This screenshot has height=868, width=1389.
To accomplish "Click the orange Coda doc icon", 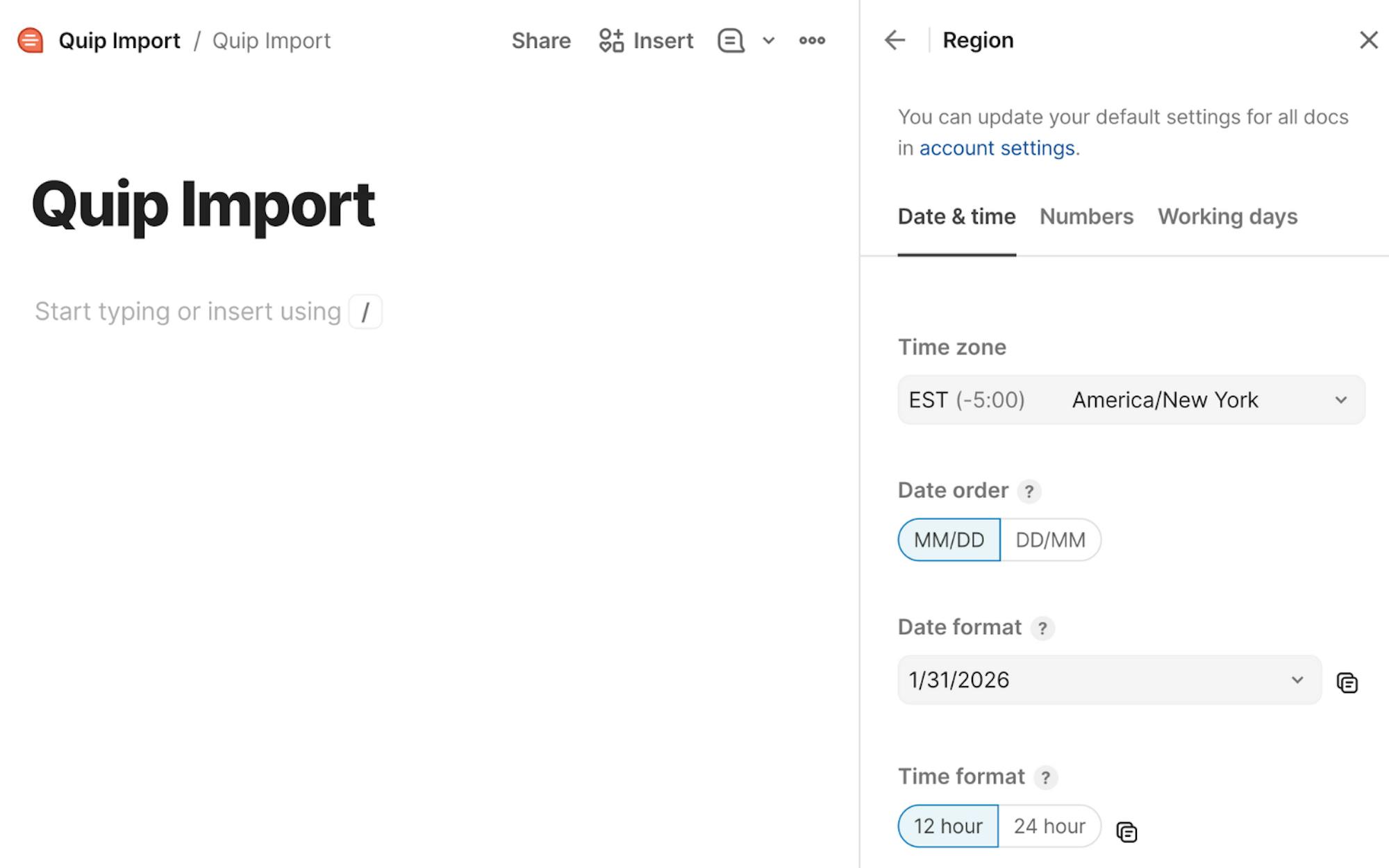I will (x=31, y=40).
